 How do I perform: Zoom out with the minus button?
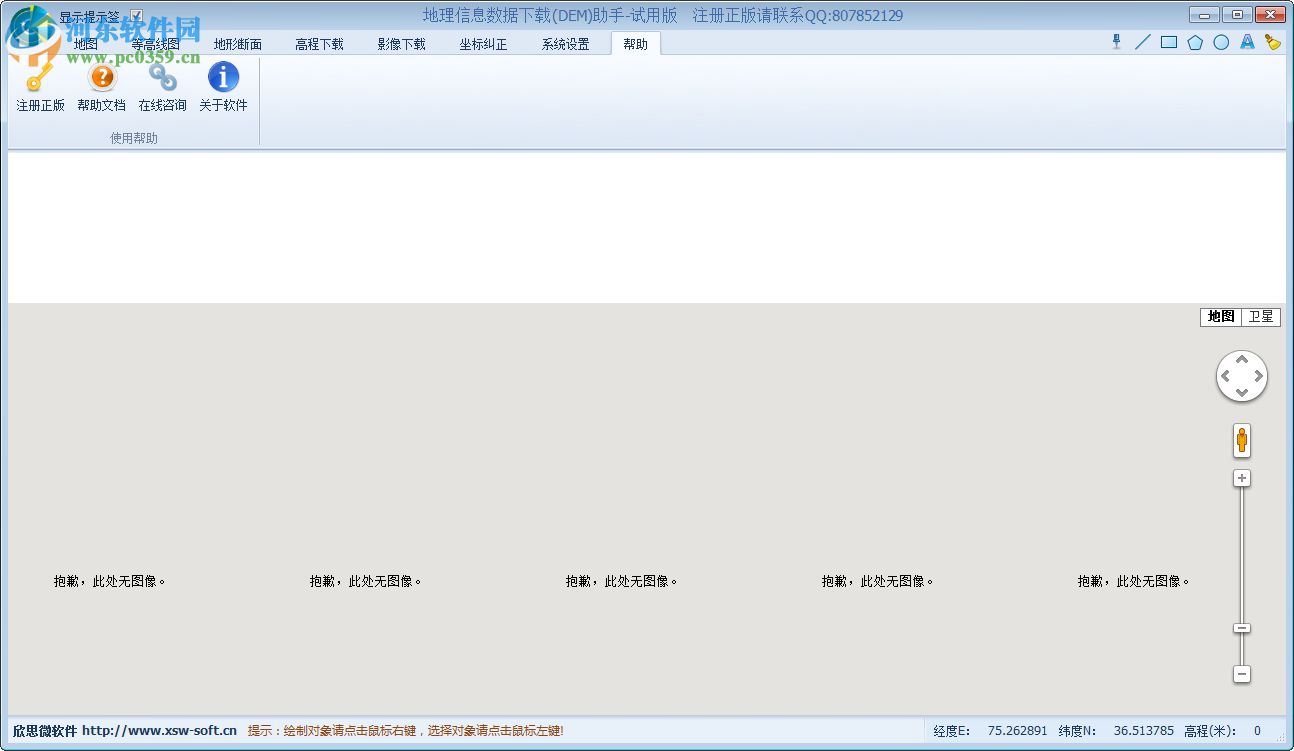[1242, 675]
